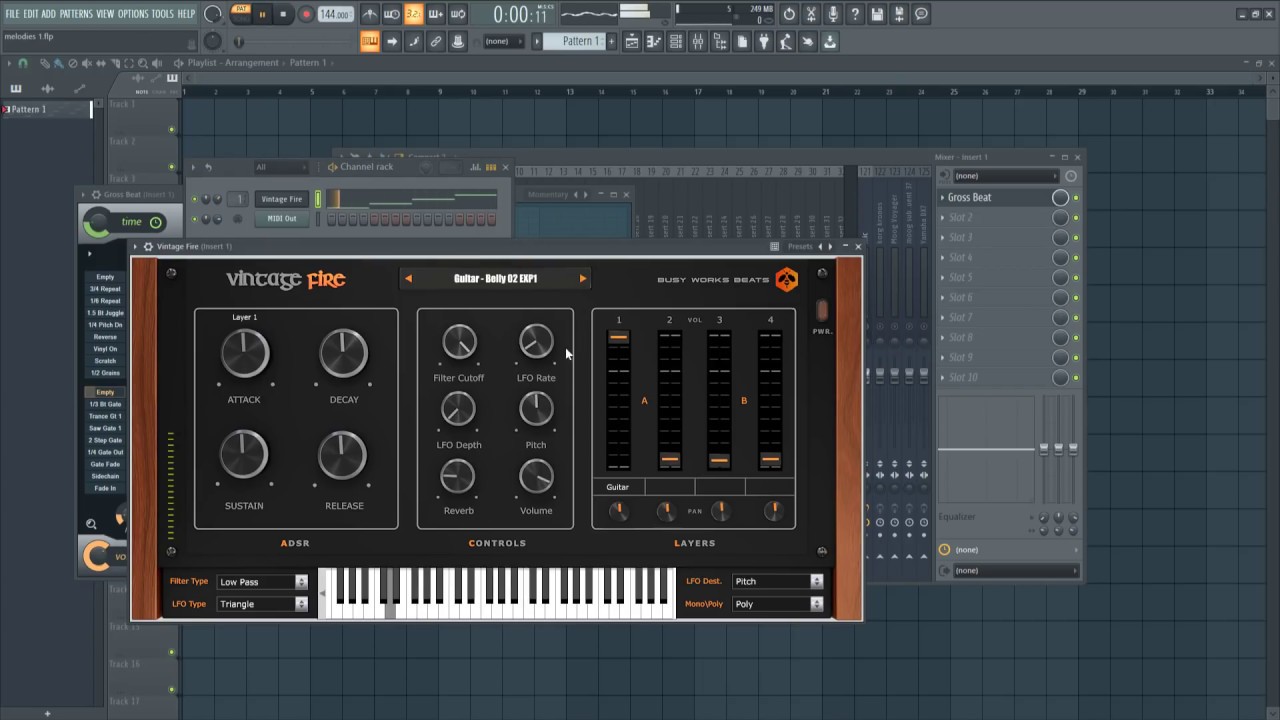Open the LFO Type Triangle dropdown
The width and height of the screenshot is (1280, 720).
pyautogui.click(x=262, y=604)
